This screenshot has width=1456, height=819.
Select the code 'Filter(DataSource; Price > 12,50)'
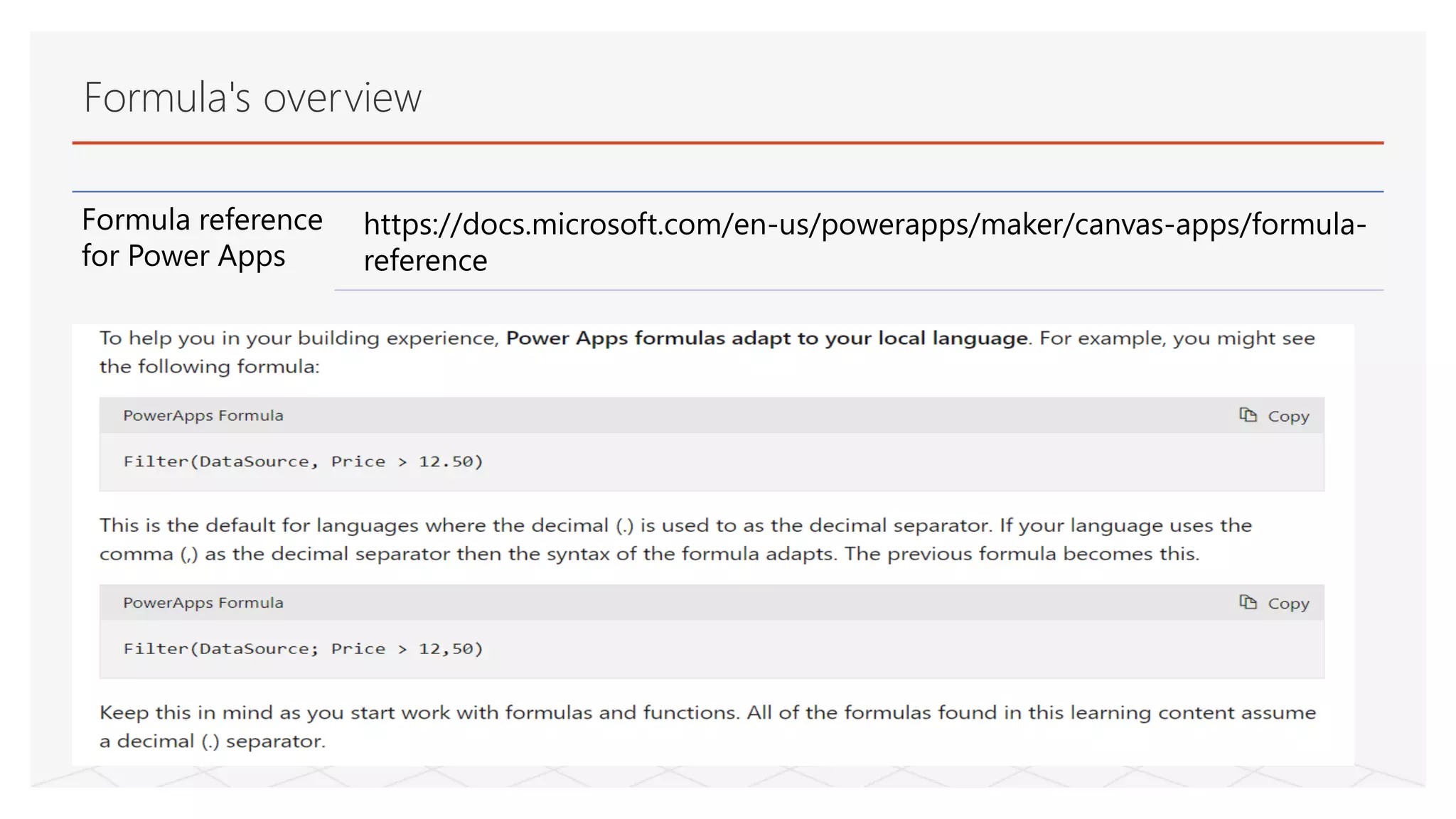303,648
